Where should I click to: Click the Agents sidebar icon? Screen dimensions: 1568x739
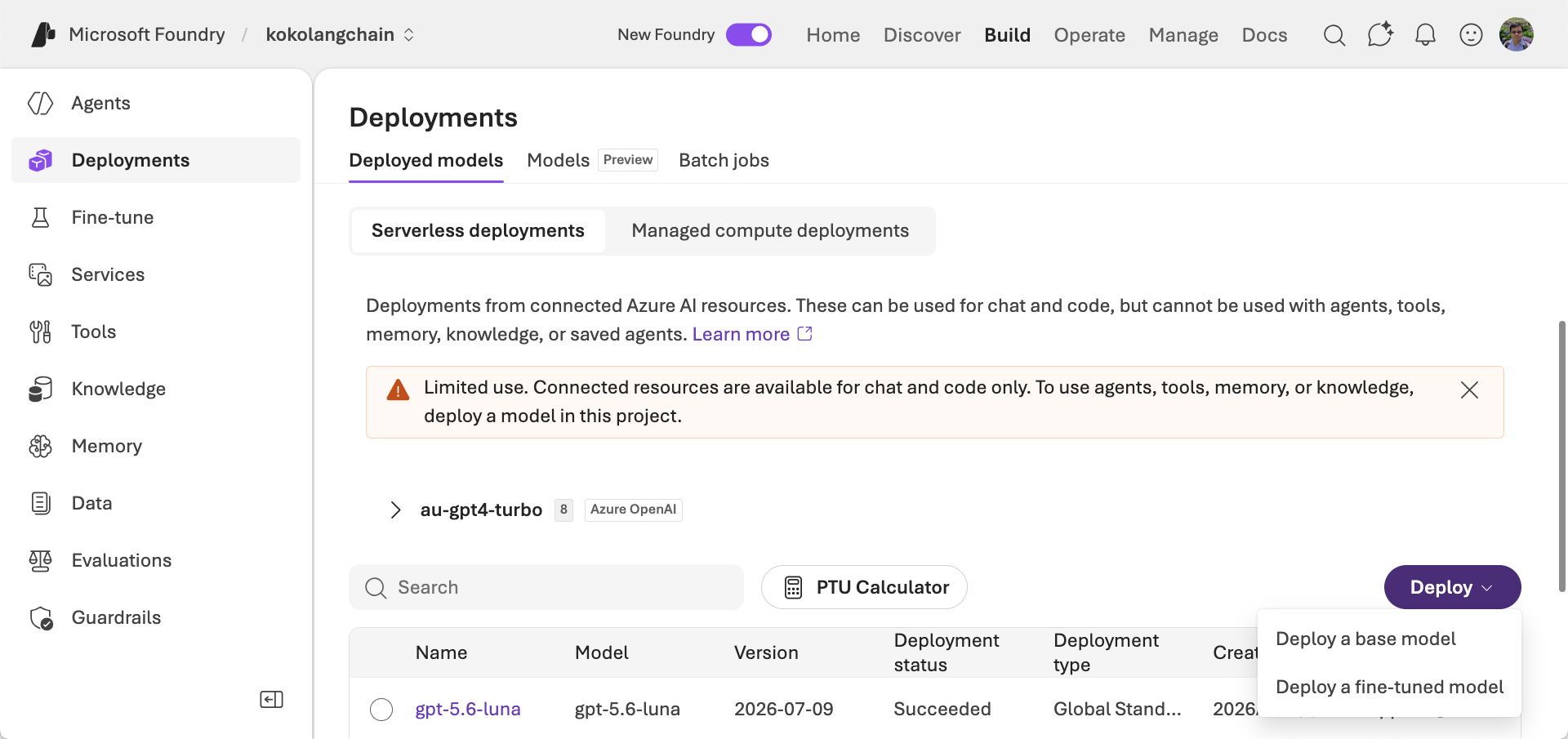click(x=40, y=103)
